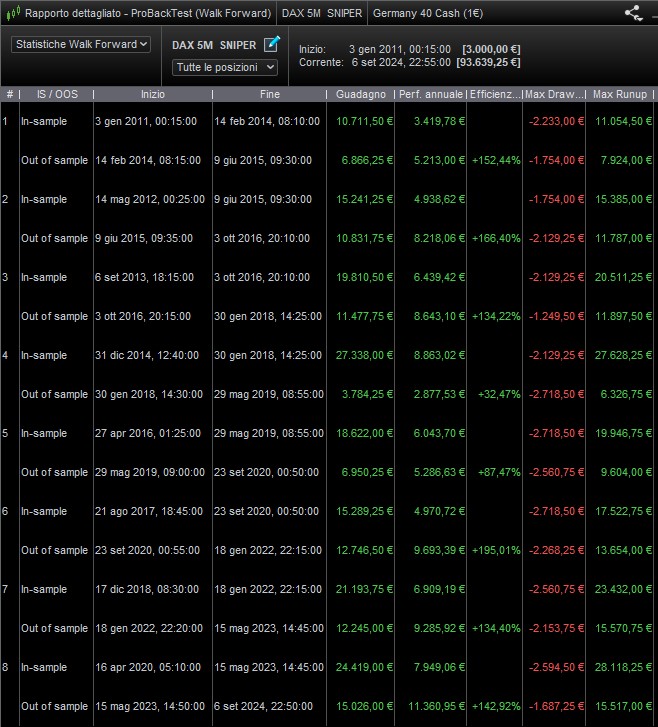This screenshot has width=658, height=727.
Task: Select gain cell 27.338,00 €
Action: click(x=364, y=355)
